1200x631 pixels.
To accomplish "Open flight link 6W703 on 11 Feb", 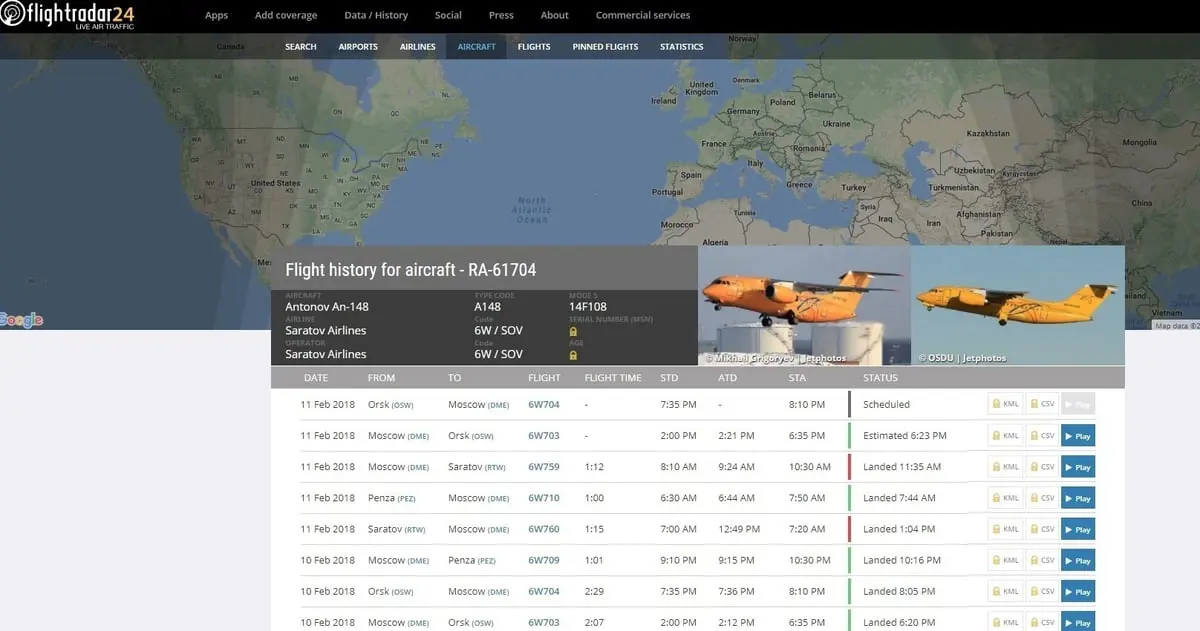I will (x=544, y=436).
